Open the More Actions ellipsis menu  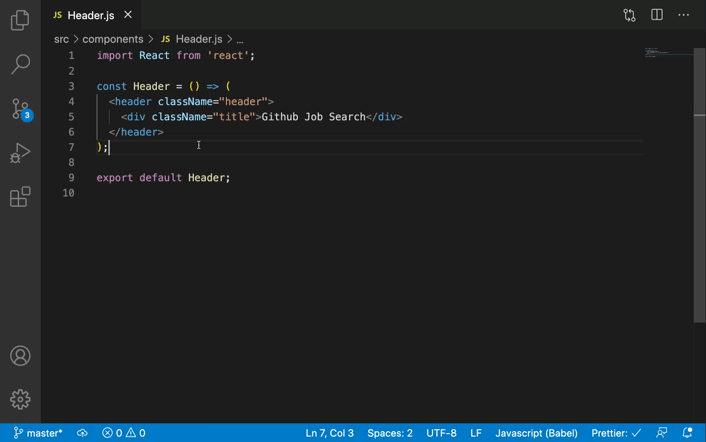(683, 15)
